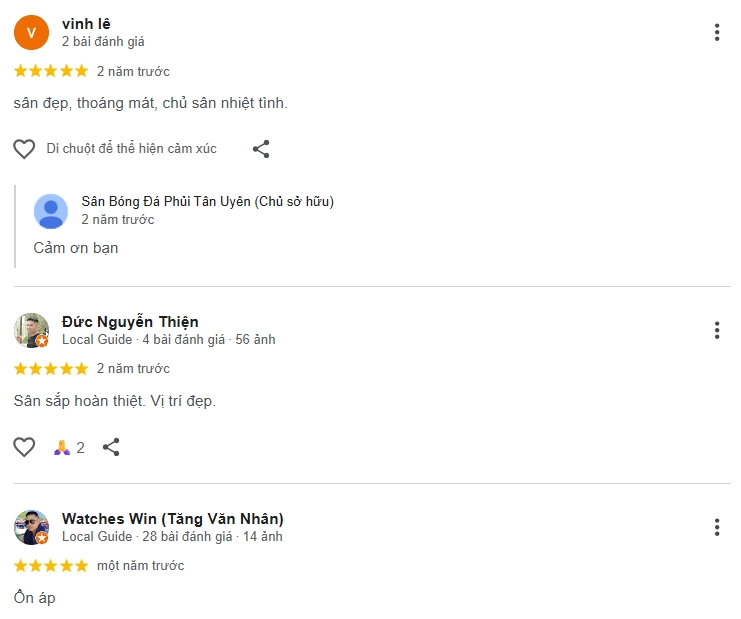Viewport: 741px width, 619px height.
Task: Click the praying hands reaction count
Action: tap(69, 447)
